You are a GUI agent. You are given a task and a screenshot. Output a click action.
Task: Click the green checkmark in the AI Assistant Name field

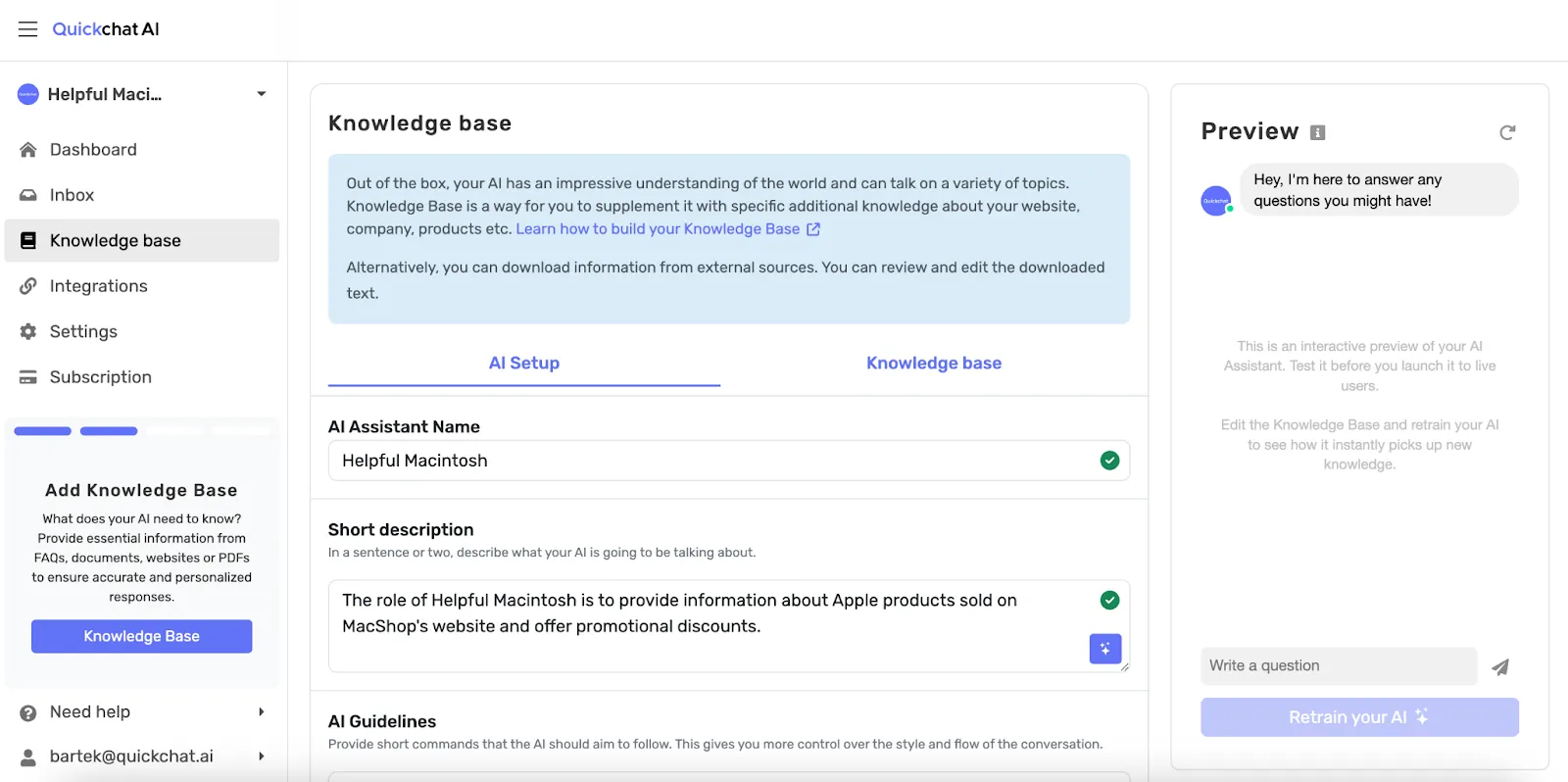pyautogui.click(x=1109, y=461)
